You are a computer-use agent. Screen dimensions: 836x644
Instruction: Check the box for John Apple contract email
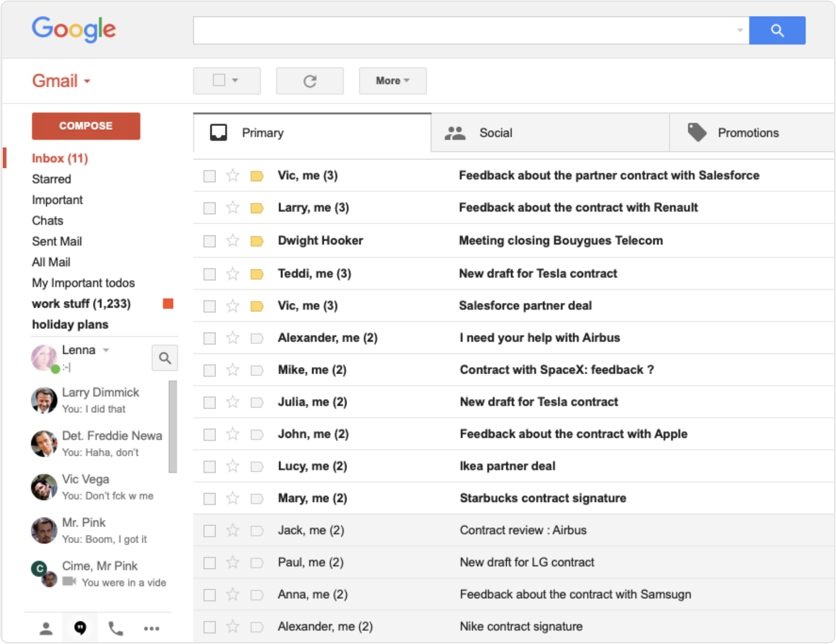pyautogui.click(x=210, y=434)
